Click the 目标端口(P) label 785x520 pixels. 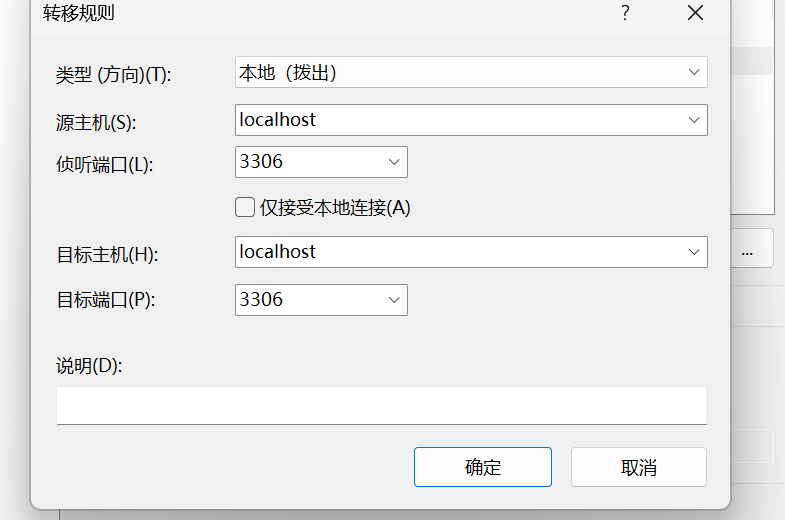[106, 300]
